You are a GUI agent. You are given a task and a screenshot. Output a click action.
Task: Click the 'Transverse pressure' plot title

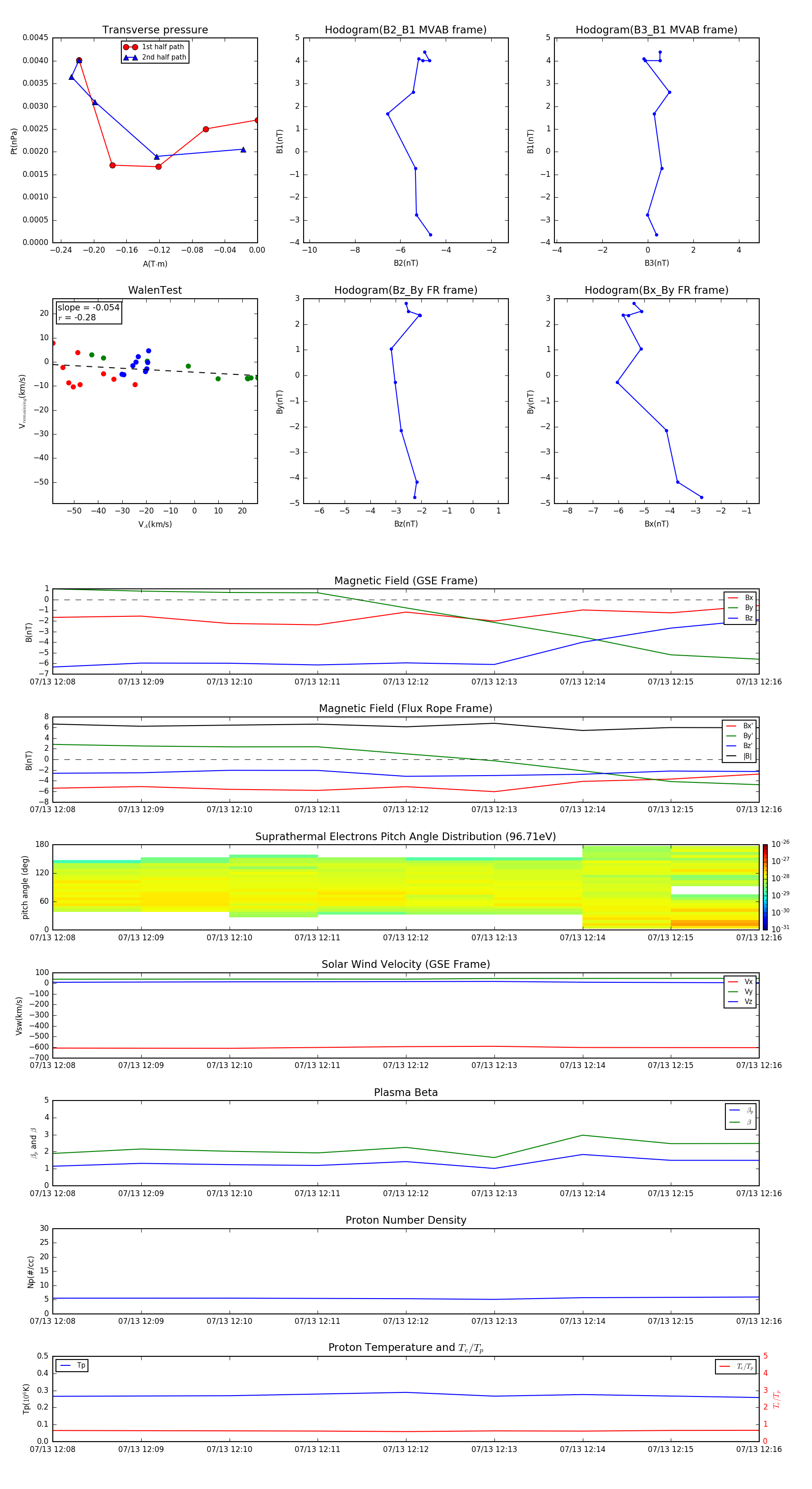[155, 30]
